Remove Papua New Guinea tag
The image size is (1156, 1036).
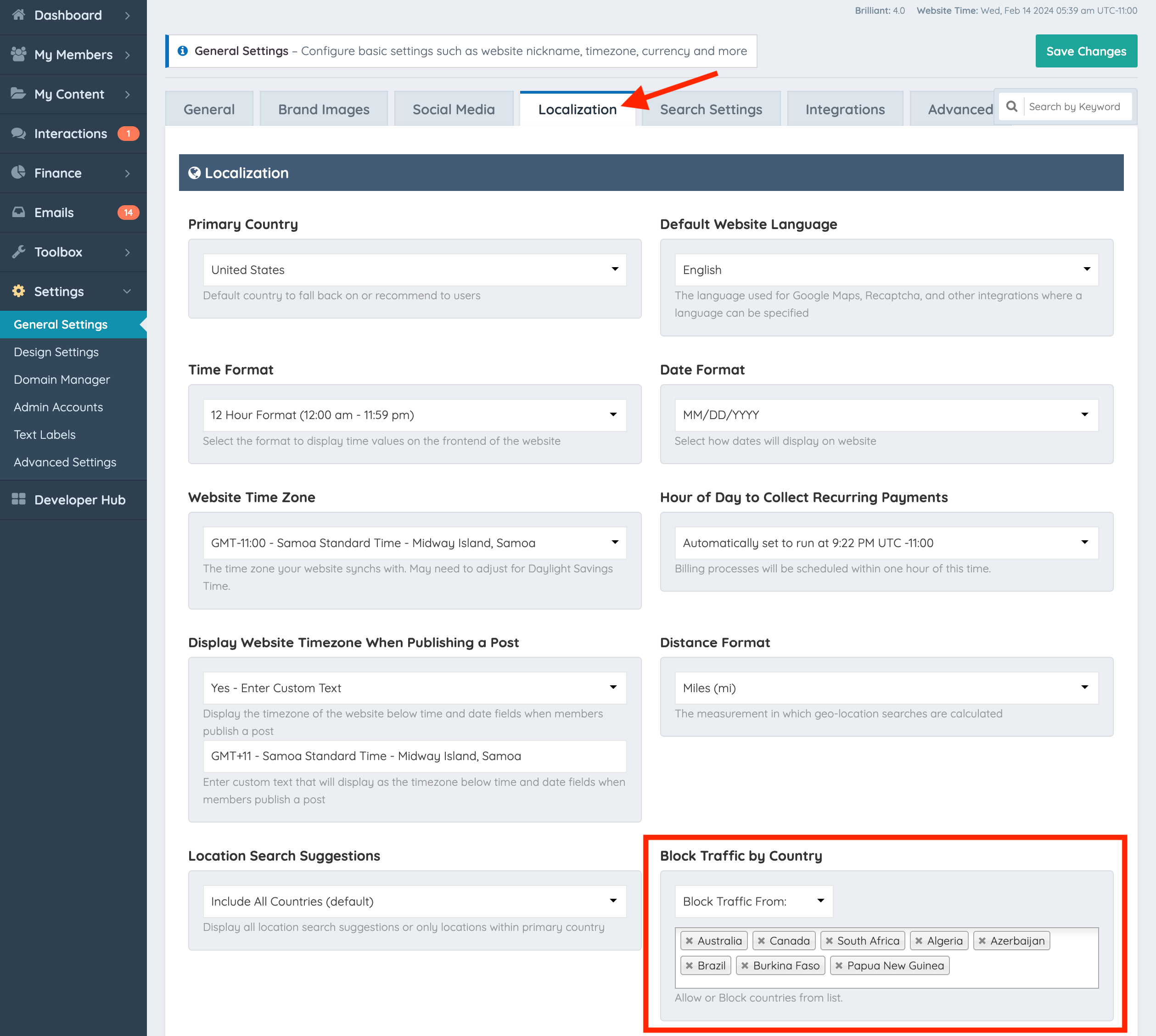[839, 966]
